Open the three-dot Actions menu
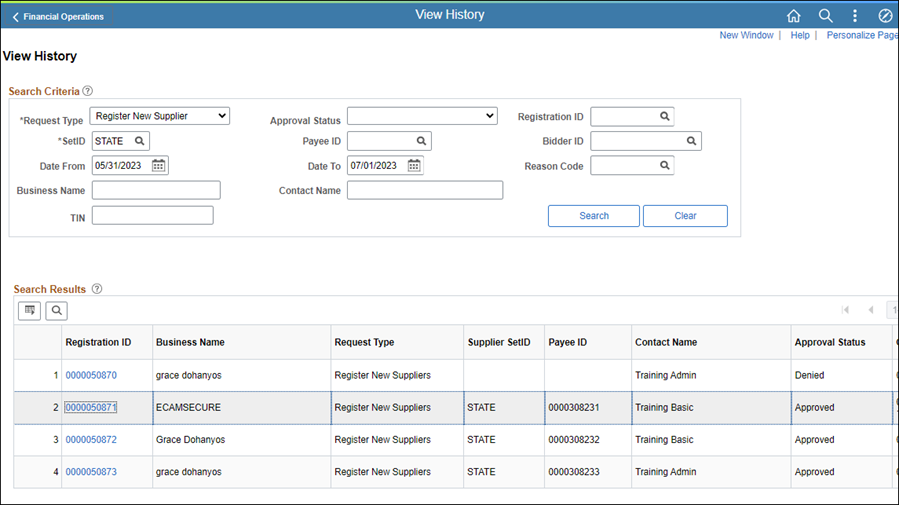The height and width of the screenshot is (505, 900). pos(855,16)
